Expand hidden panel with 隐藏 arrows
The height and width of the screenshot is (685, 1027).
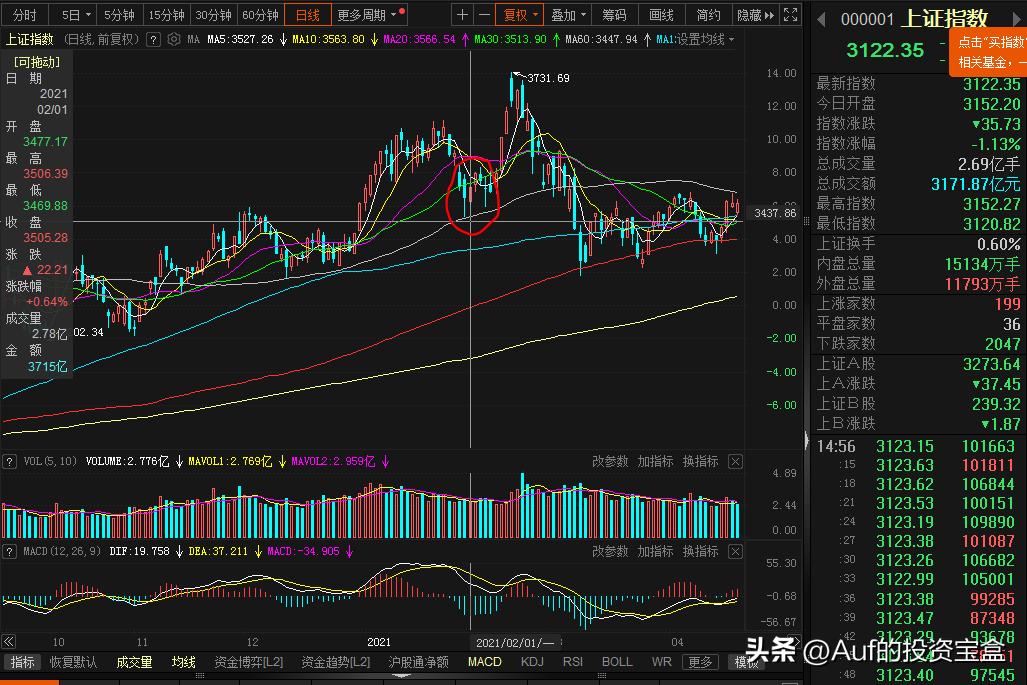755,14
